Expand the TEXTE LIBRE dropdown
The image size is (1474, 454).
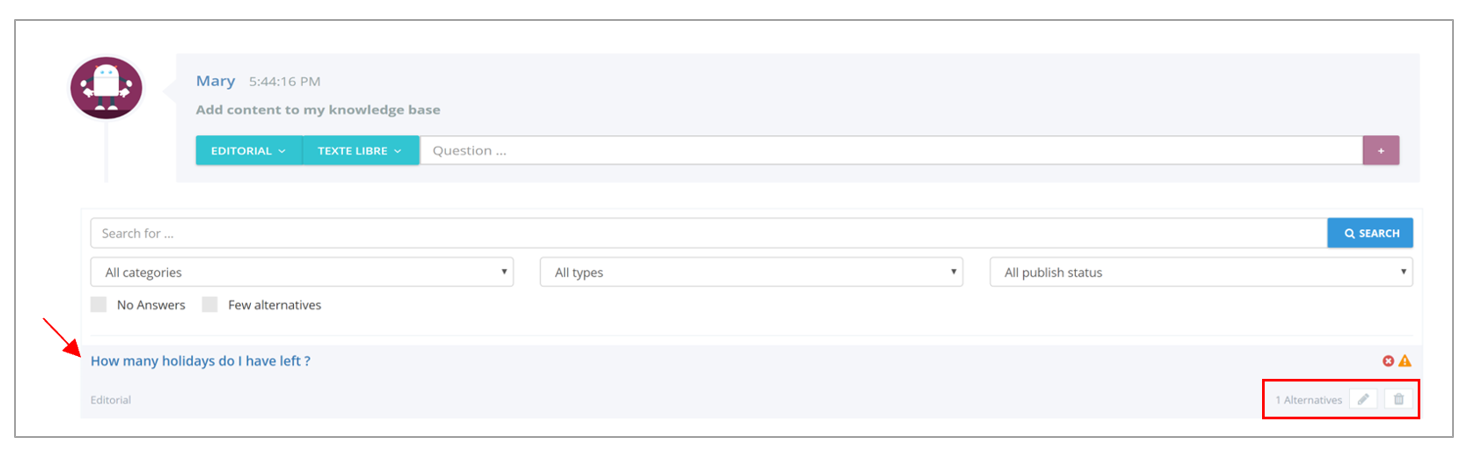click(x=360, y=151)
